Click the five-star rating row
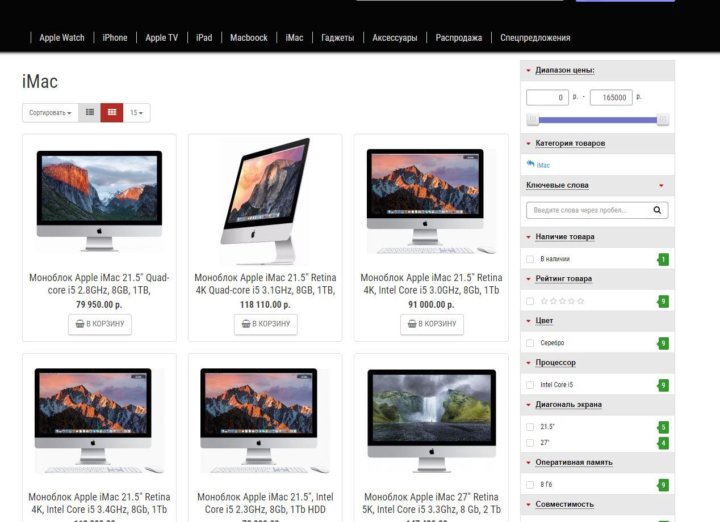 click(x=562, y=301)
